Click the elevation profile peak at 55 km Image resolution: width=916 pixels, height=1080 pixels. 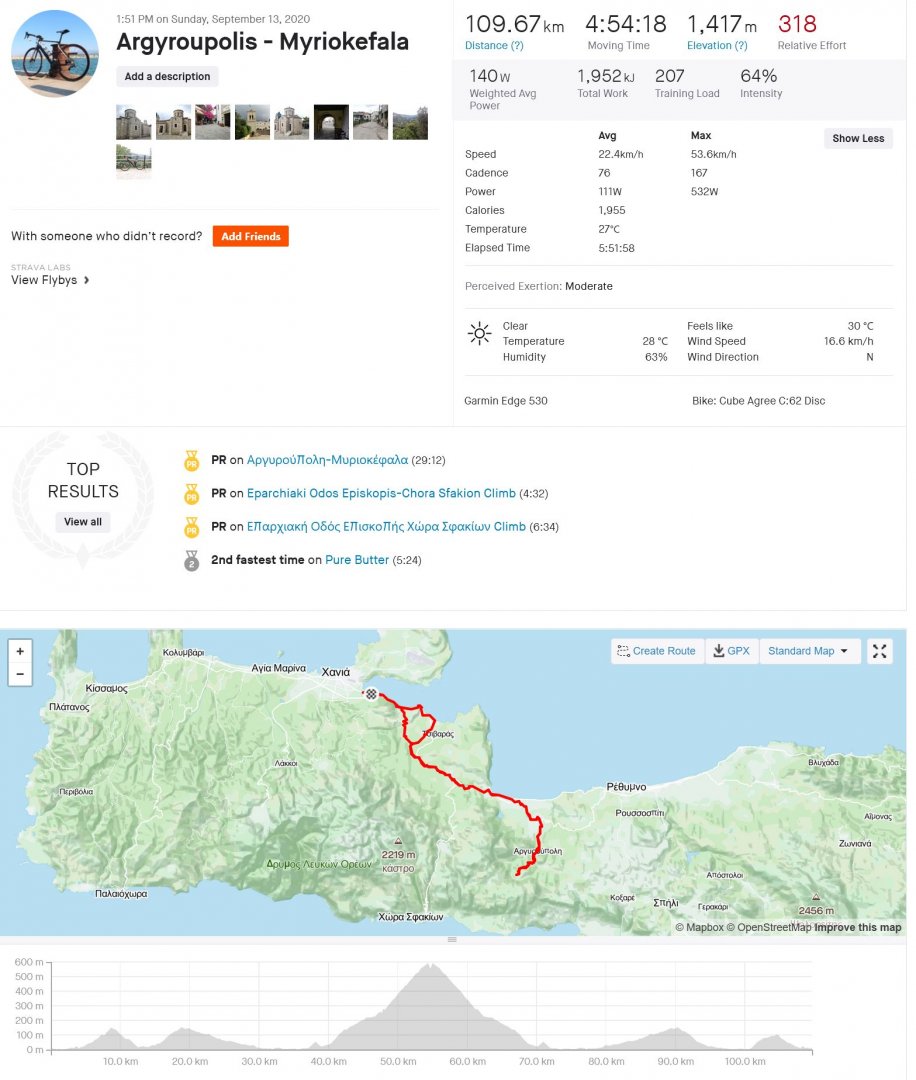click(430, 967)
